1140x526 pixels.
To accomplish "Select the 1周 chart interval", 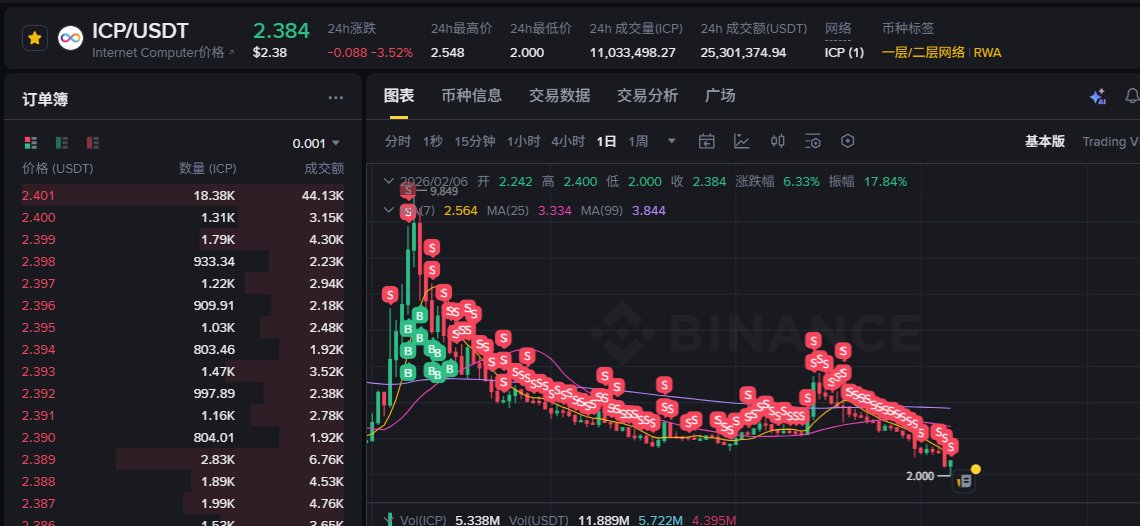I will click(638, 141).
